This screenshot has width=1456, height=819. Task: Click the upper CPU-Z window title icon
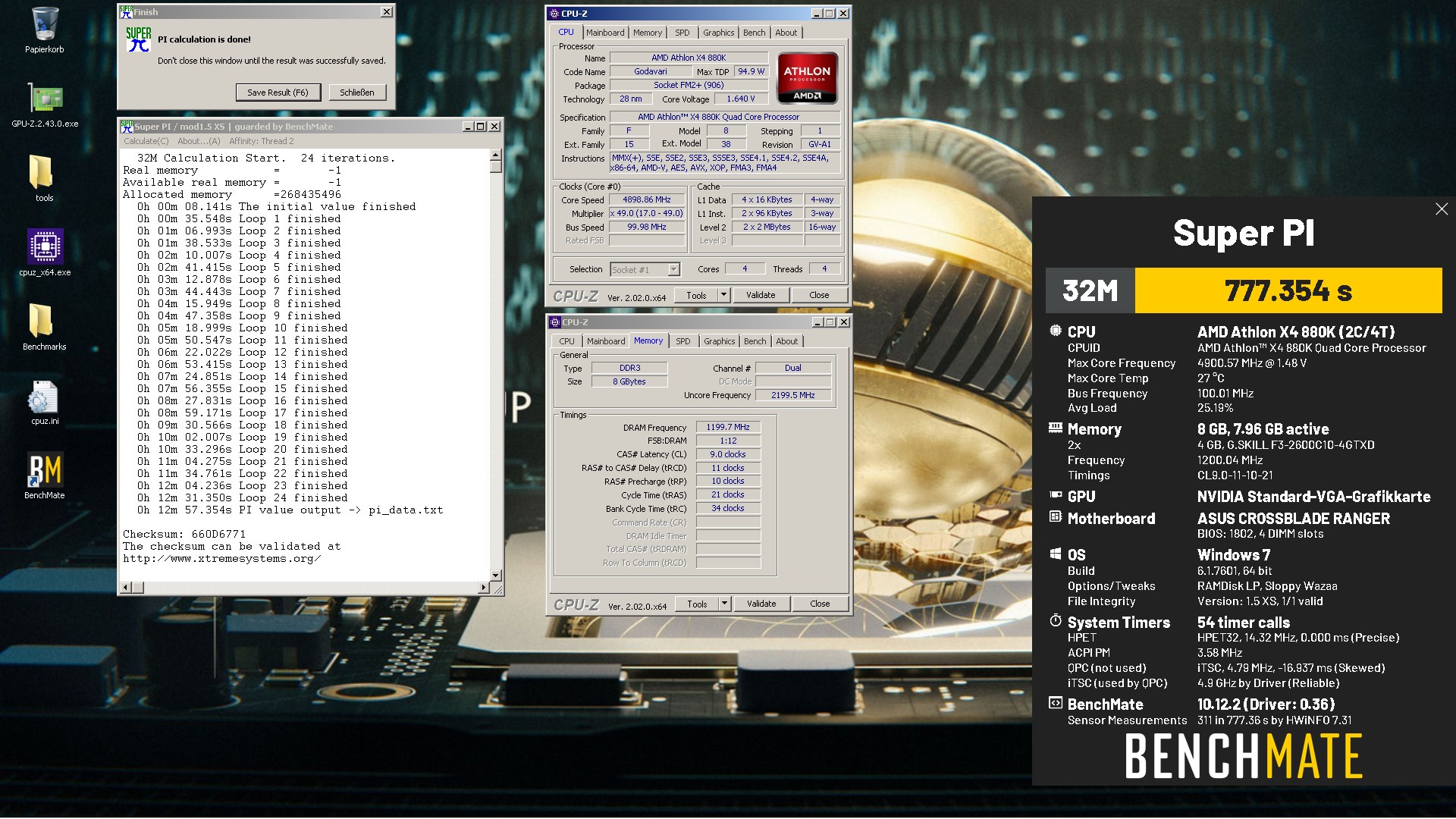coord(554,14)
